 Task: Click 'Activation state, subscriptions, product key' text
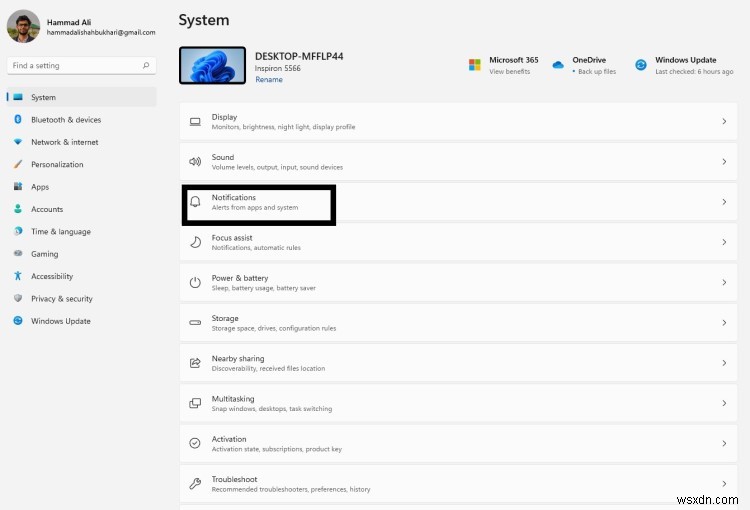pos(276,449)
